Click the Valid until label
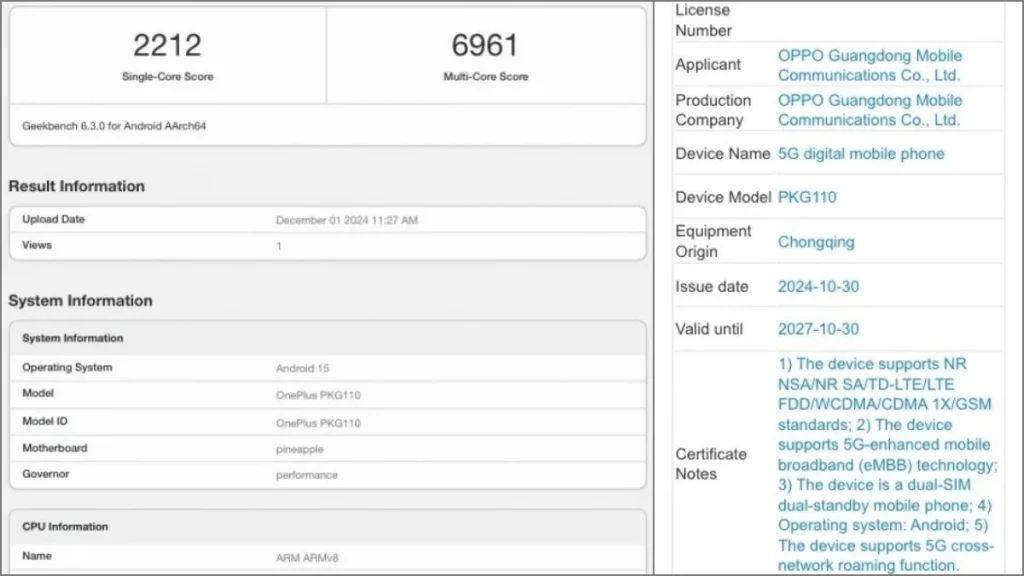 709,329
